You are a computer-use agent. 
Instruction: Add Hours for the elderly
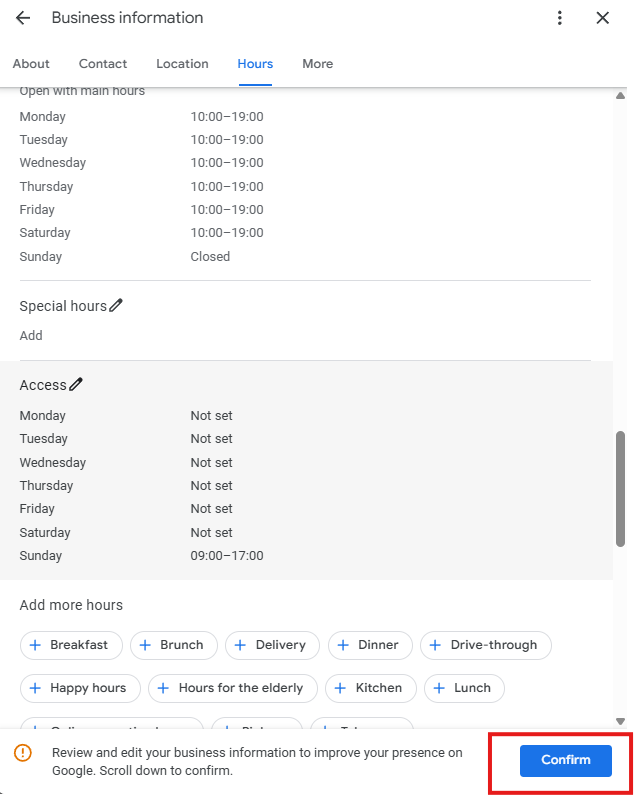tap(233, 688)
